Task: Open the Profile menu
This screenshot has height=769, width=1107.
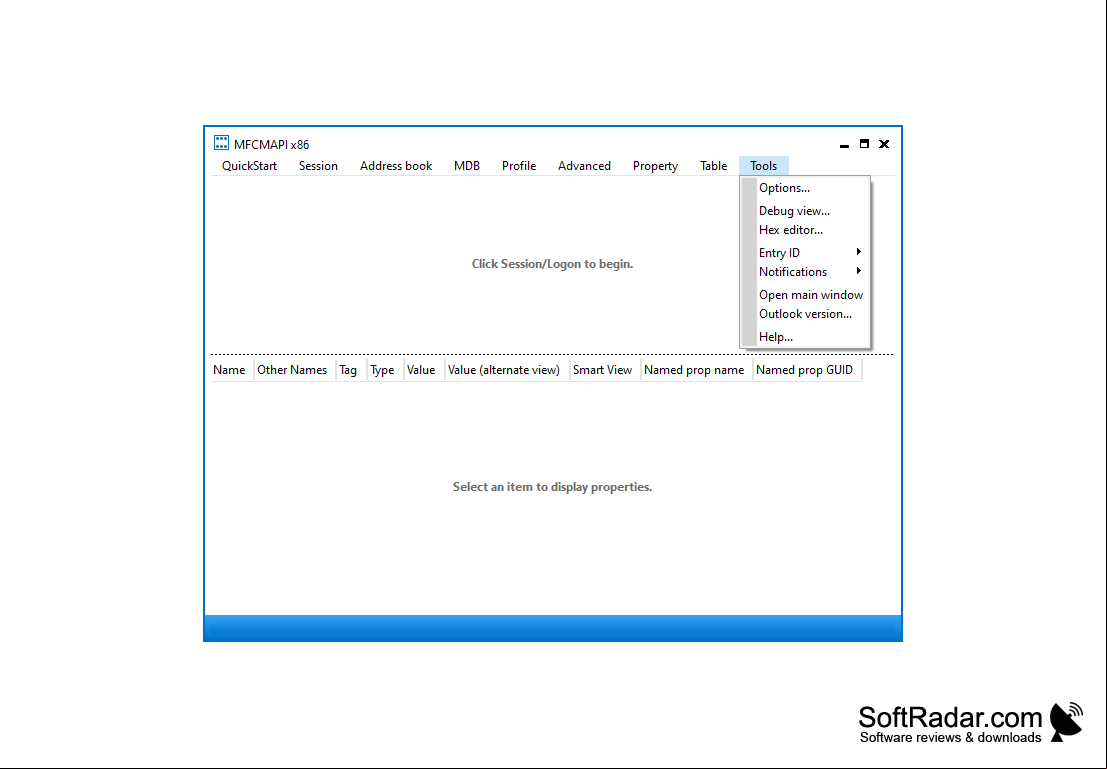Action: pyautogui.click(x=519, y=166)
